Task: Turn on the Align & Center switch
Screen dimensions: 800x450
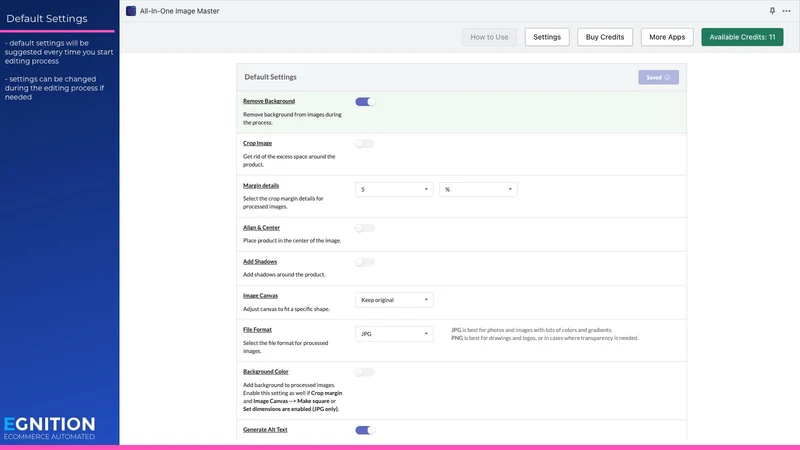Action: pyautogui.click(x=365, y=228)
